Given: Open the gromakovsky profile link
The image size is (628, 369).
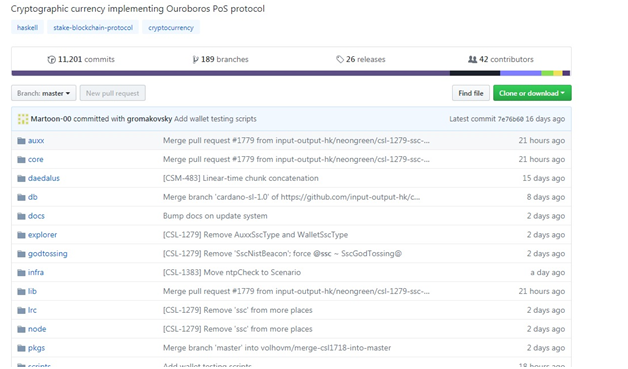Looking at the screenshot, I should coord(149,119).
